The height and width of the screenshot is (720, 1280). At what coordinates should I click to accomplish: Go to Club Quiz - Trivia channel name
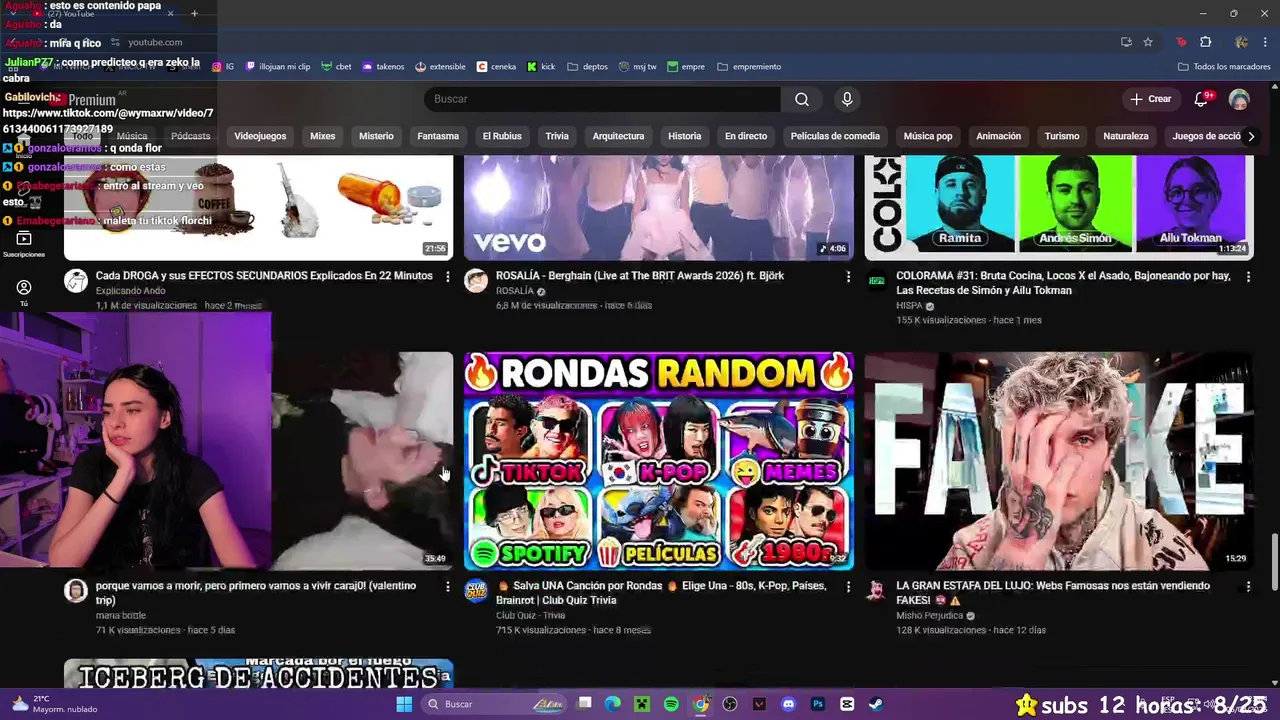click(530, 616)
